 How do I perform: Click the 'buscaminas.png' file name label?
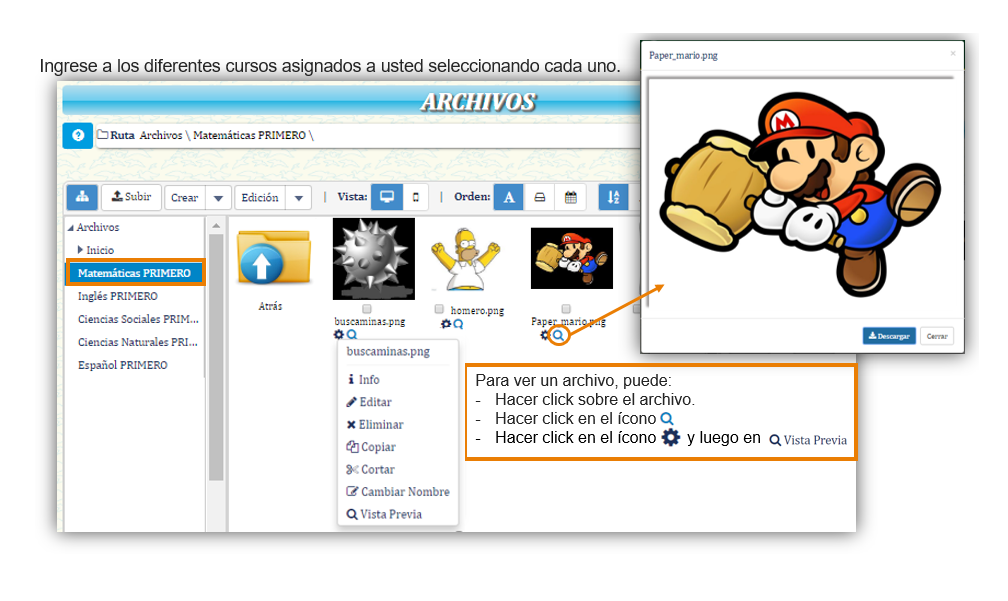(x=370, y=321)
